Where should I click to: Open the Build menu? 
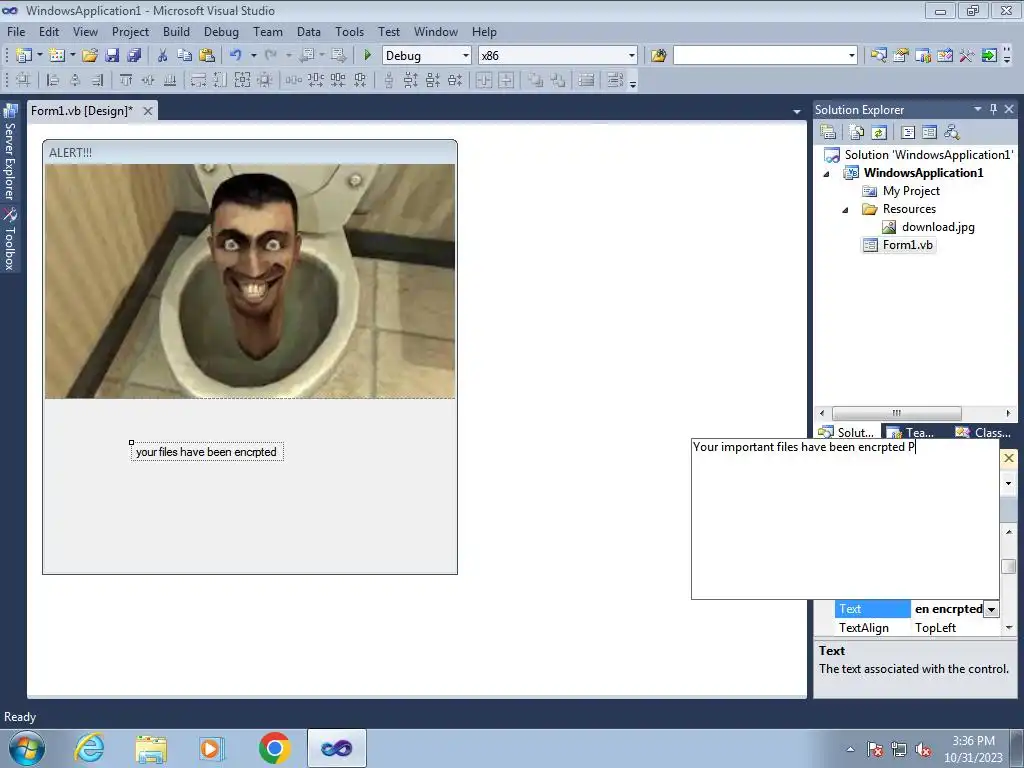(x=176, y=31)
